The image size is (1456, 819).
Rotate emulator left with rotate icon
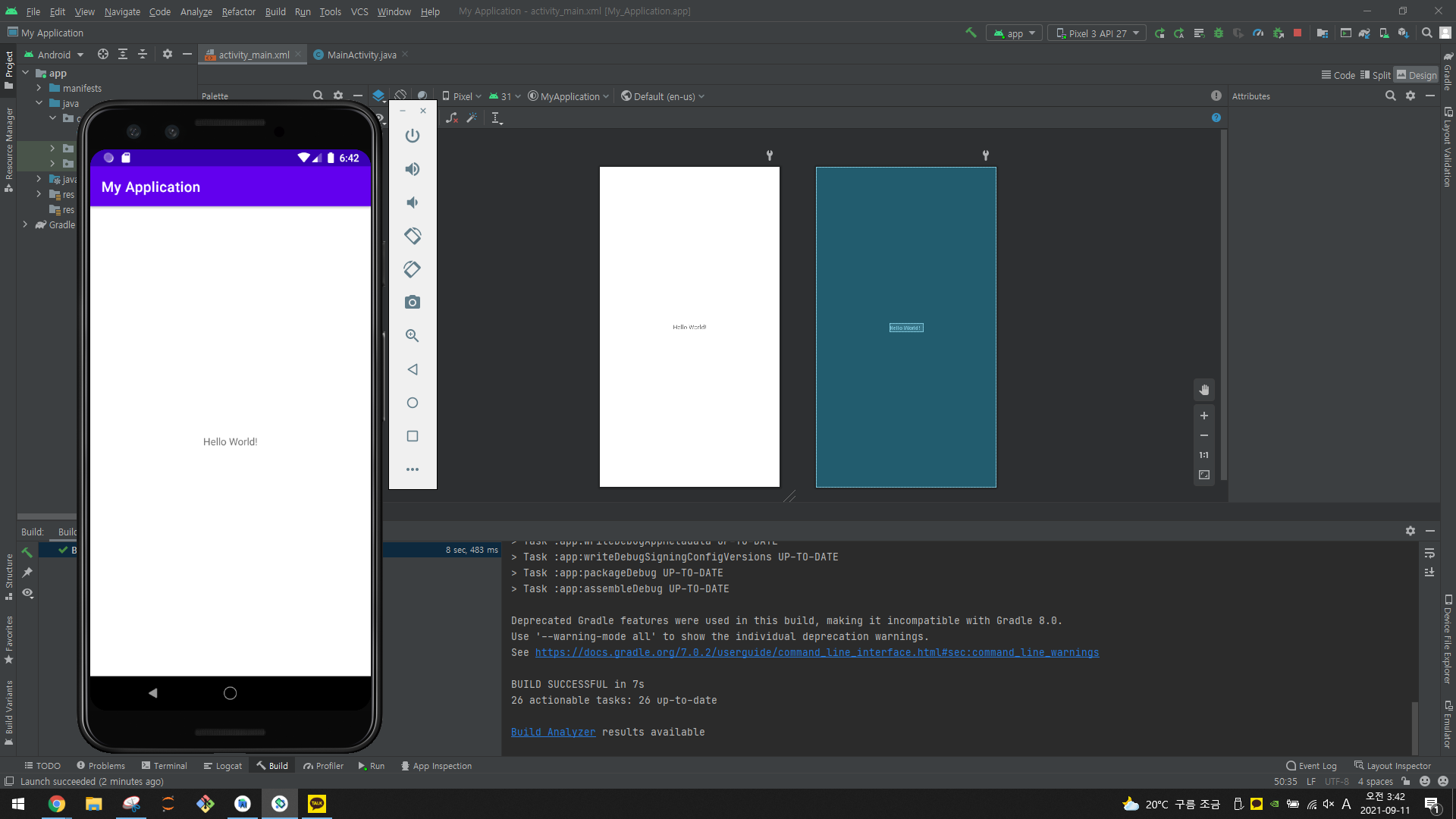click(412, 236)
